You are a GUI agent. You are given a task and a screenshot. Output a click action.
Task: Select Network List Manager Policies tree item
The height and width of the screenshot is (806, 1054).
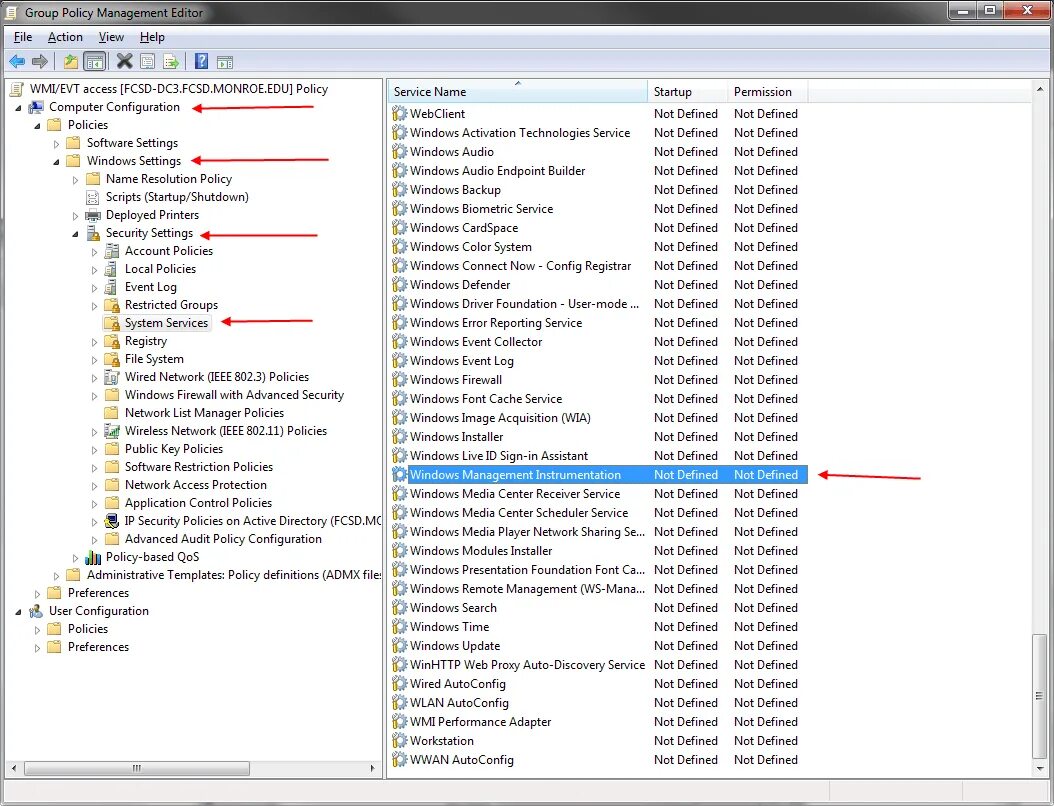(x=204, y=413)
